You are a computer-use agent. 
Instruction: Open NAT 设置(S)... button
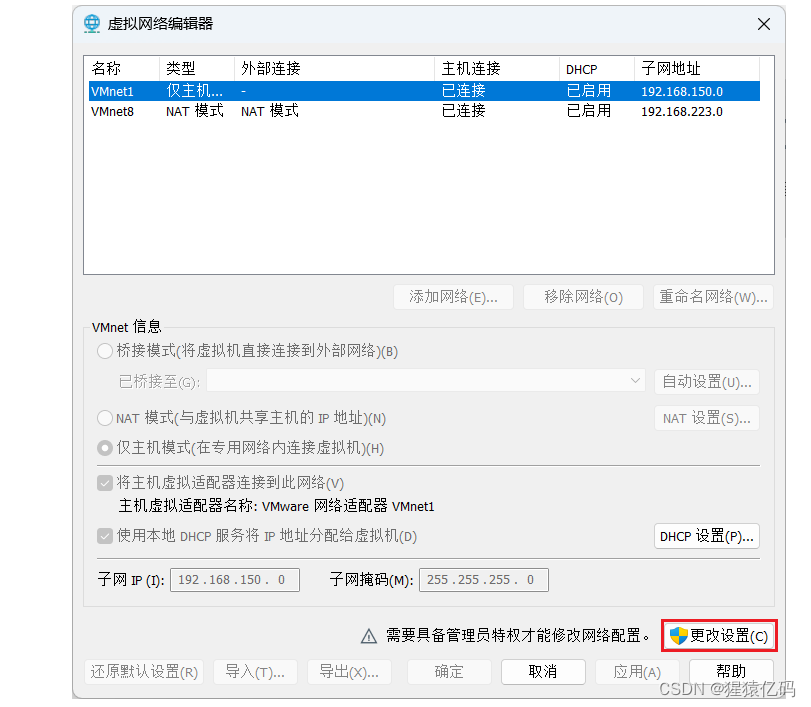(x=707, y=418)
